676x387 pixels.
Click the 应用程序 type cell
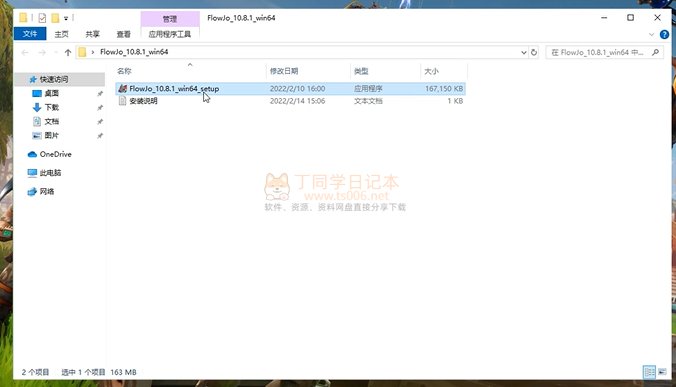368,89
